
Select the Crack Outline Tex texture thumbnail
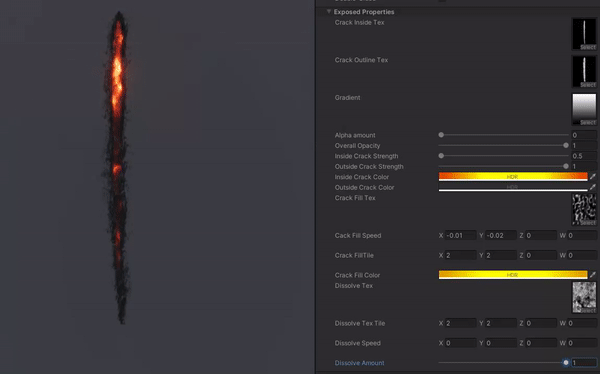[584, 72]
